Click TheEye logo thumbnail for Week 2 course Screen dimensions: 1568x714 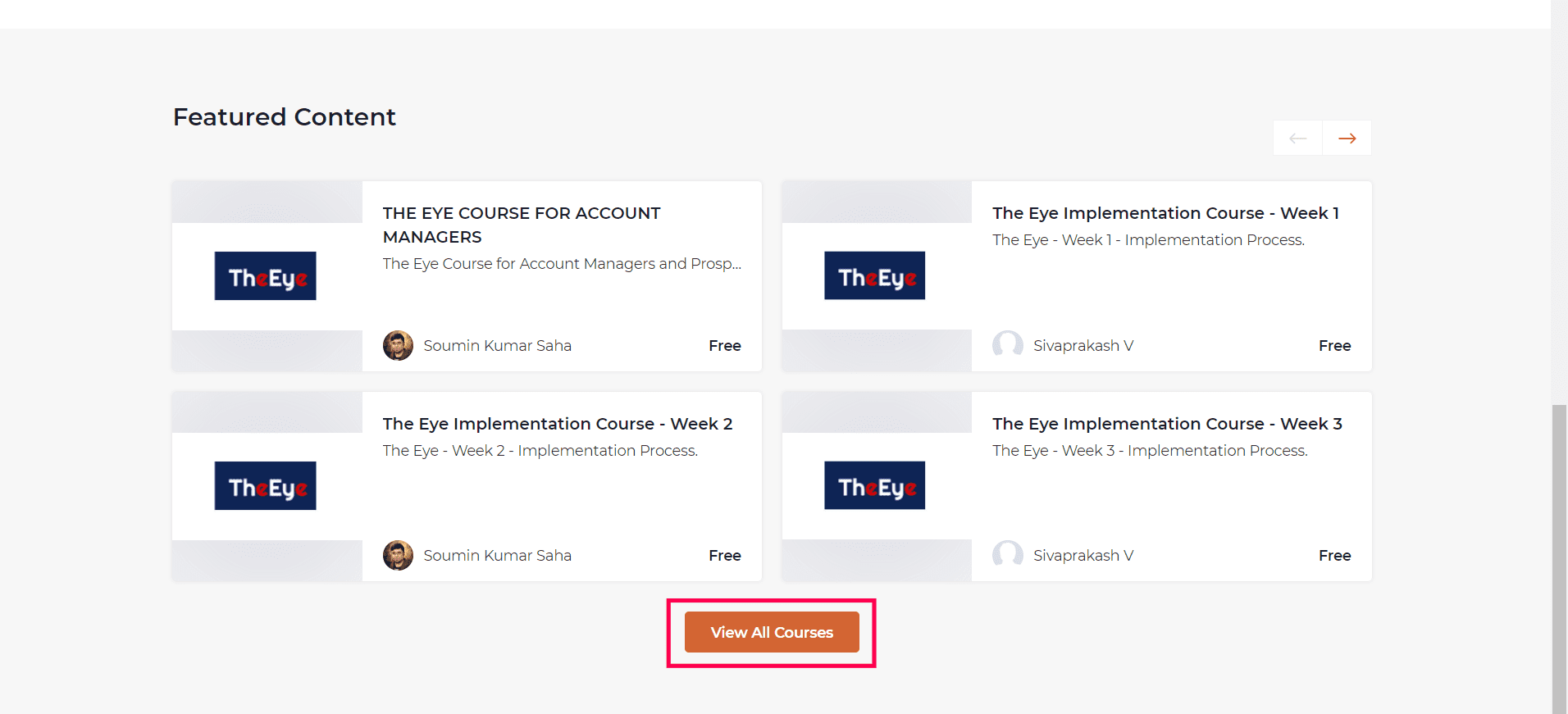[266, 486]
